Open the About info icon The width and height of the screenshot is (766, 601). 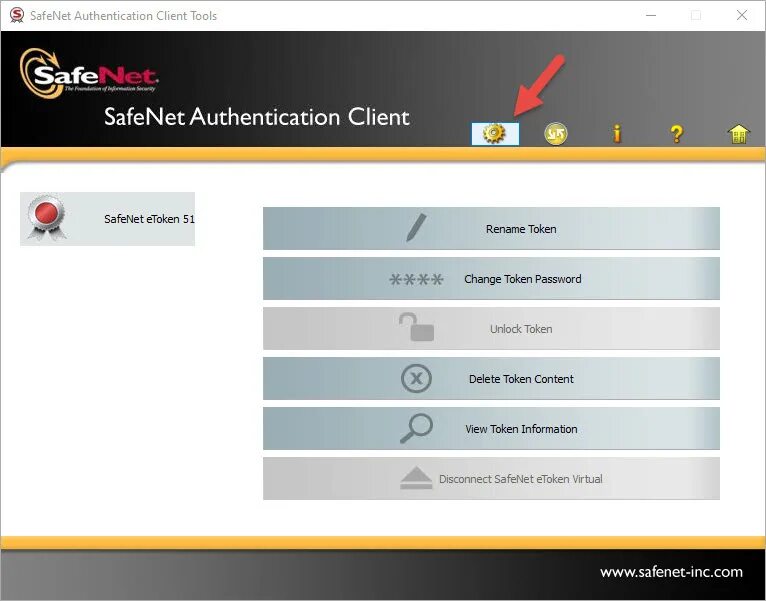point(617,133)
